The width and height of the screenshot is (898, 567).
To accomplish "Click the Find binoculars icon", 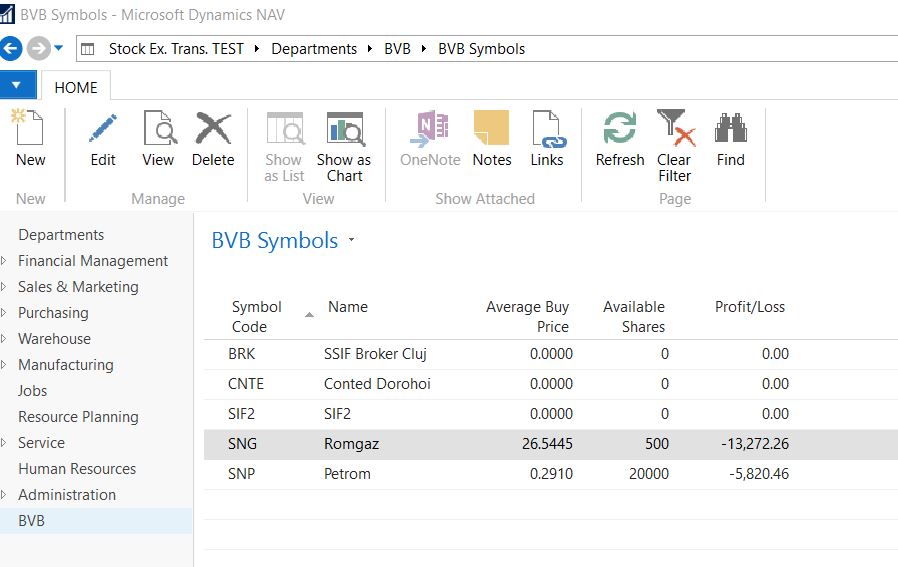I will coord(731,127).
